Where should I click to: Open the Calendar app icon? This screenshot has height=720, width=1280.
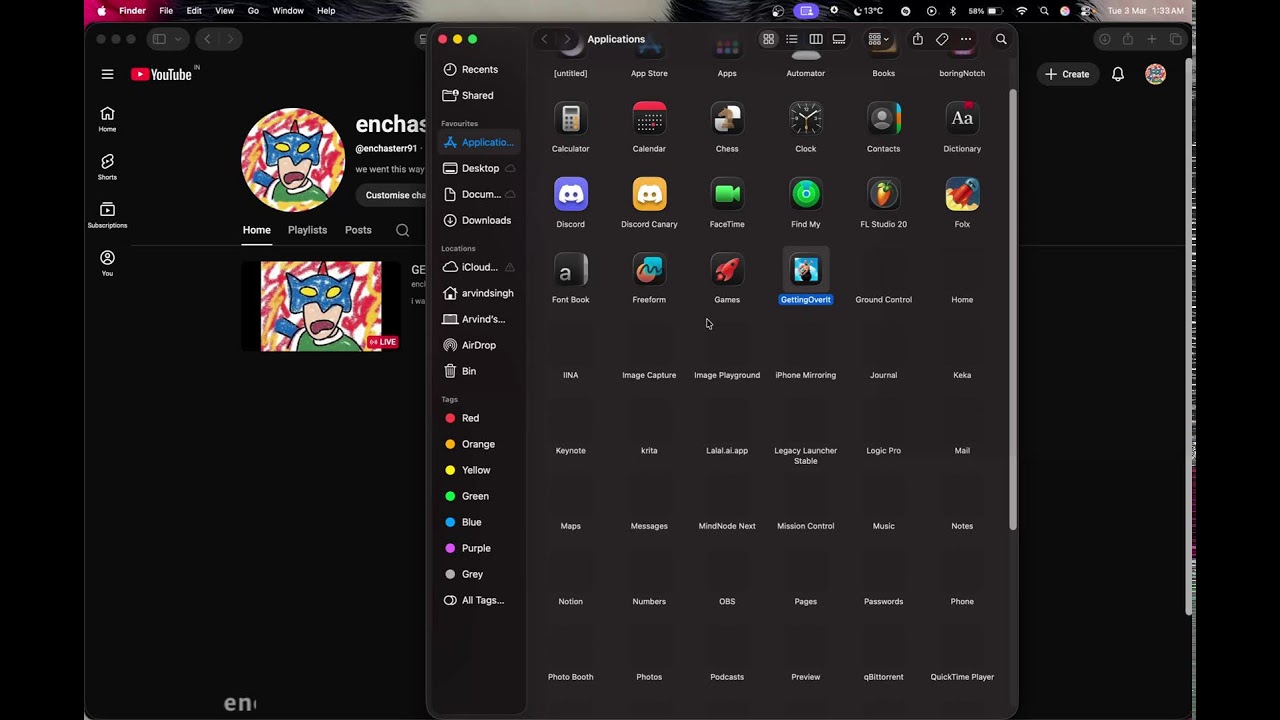click(649, 119)
